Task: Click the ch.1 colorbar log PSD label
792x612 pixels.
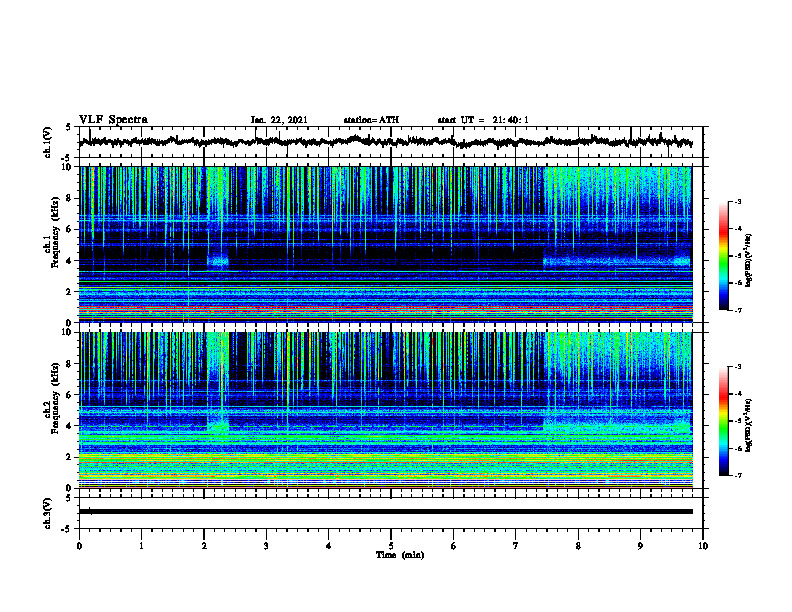Action: (x=749, y=260)
